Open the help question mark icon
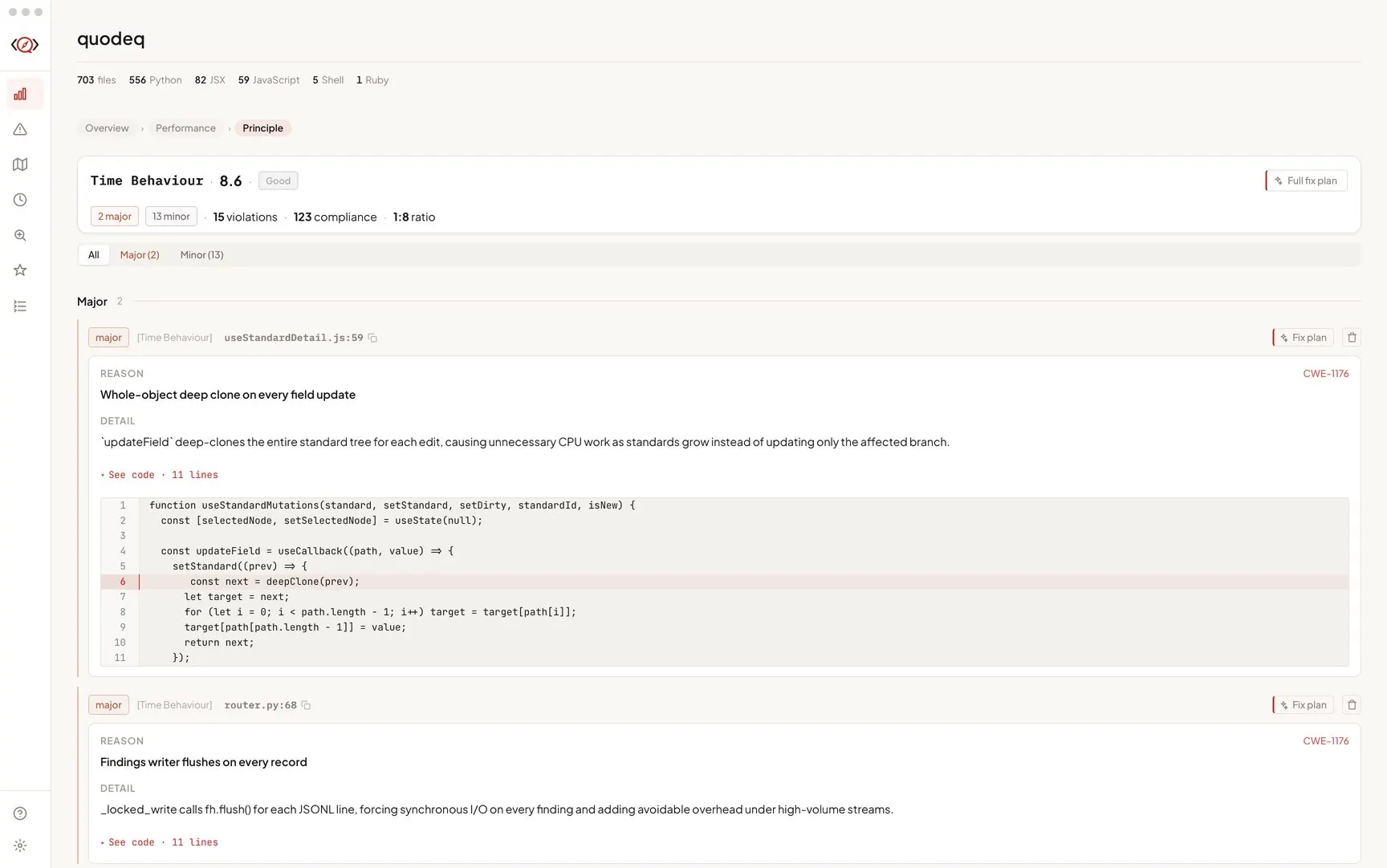1387x868 pixels. tap(20, 813)
